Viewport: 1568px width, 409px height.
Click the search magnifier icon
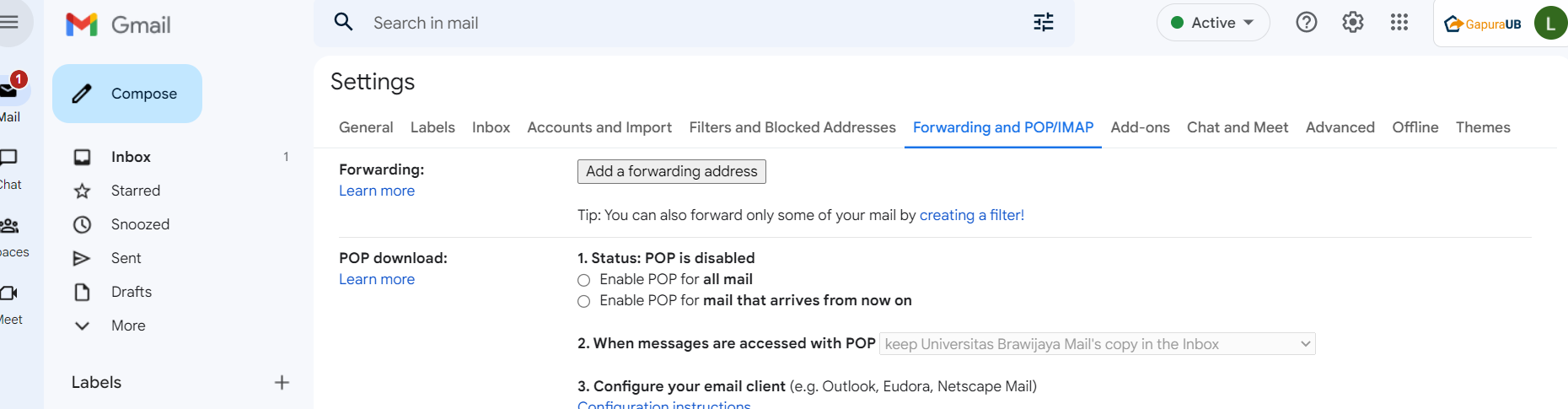click(x=343, y=22)
